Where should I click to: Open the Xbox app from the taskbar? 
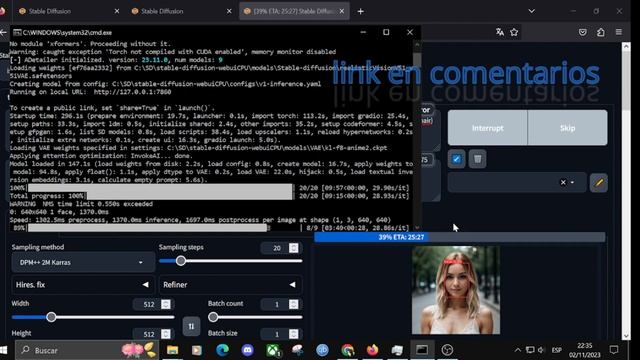273,350
